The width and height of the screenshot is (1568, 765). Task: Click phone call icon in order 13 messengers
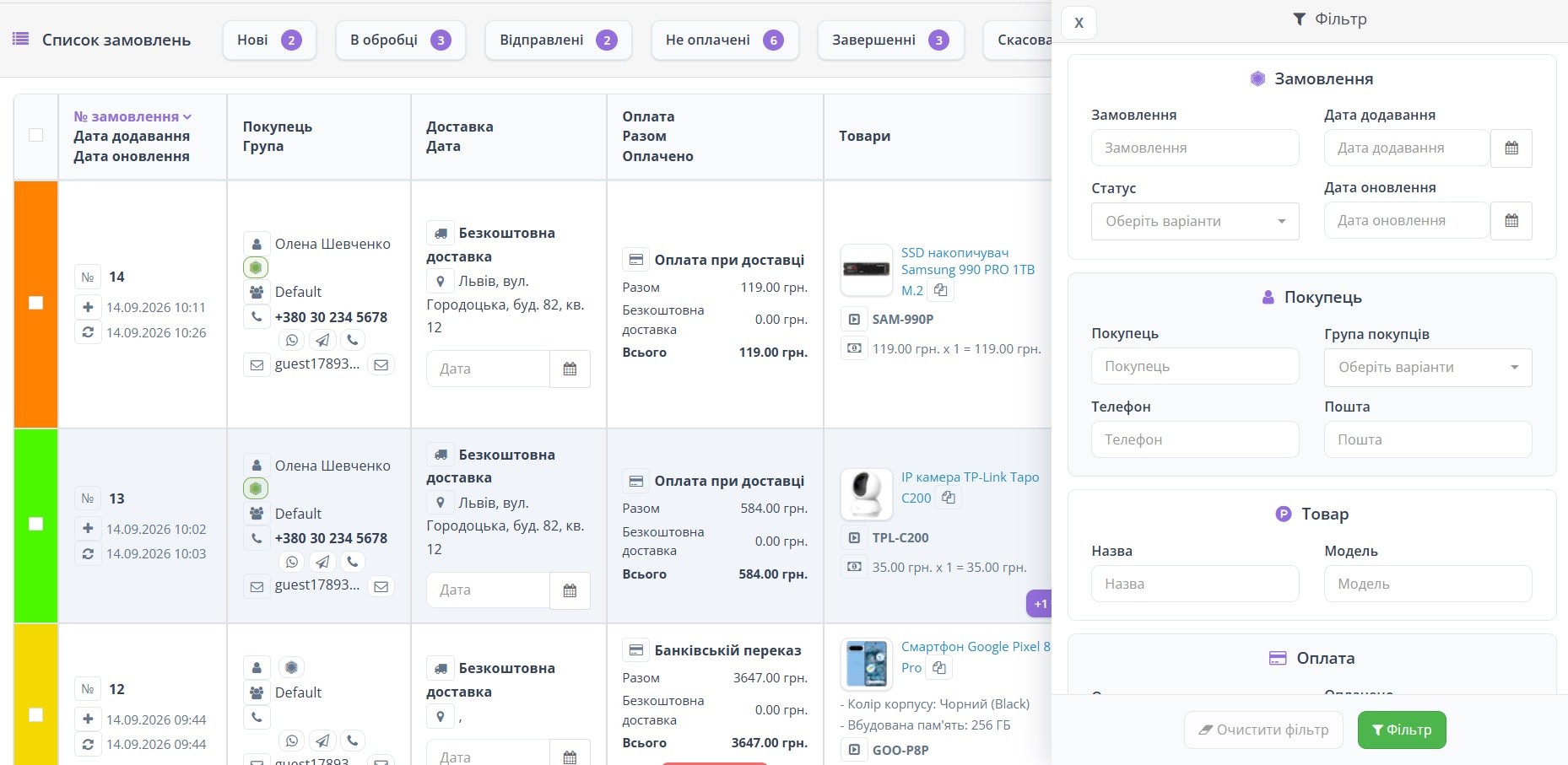tap(353, 562)
